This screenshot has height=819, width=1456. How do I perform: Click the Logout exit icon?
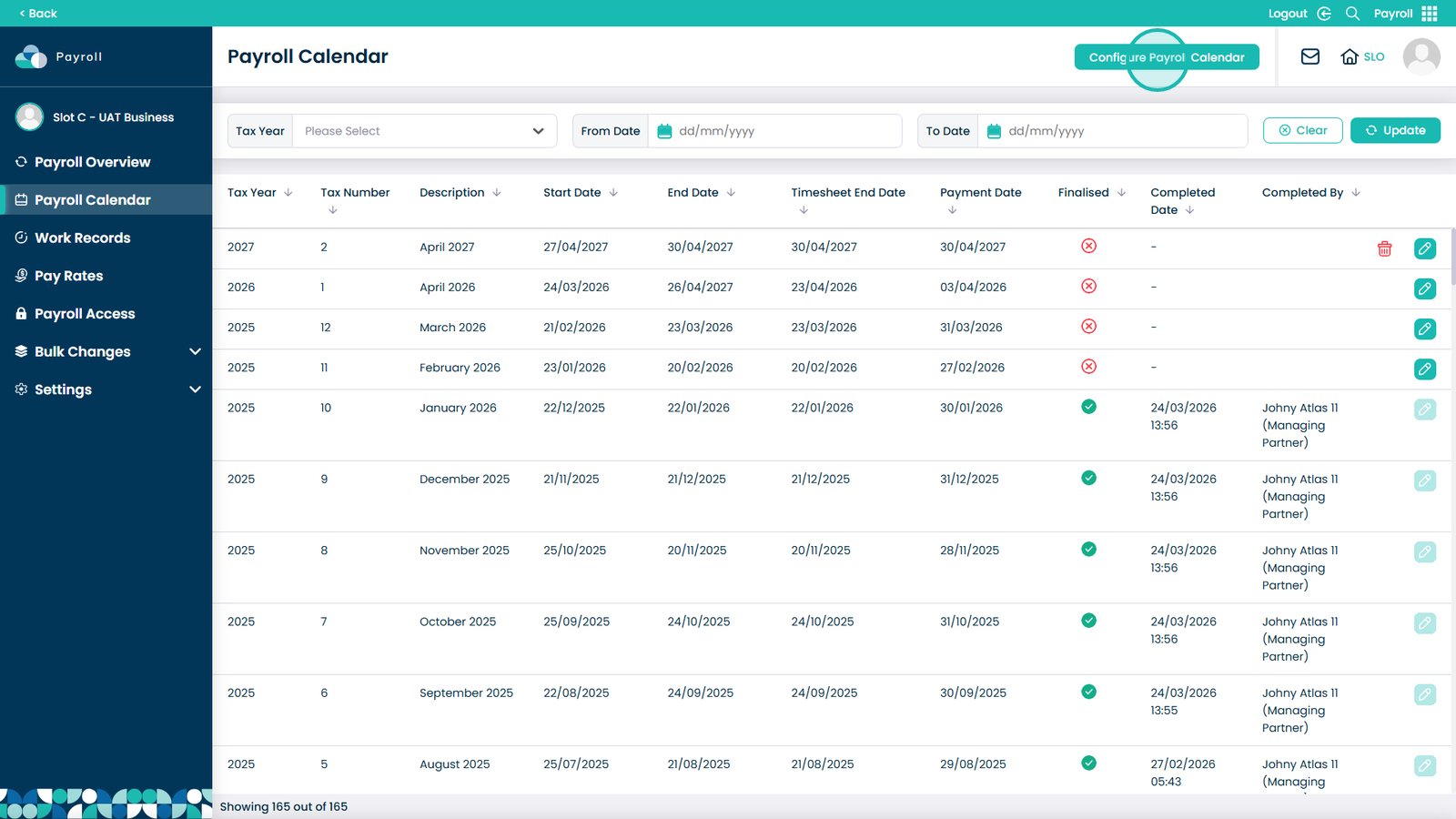[1324, 13]
